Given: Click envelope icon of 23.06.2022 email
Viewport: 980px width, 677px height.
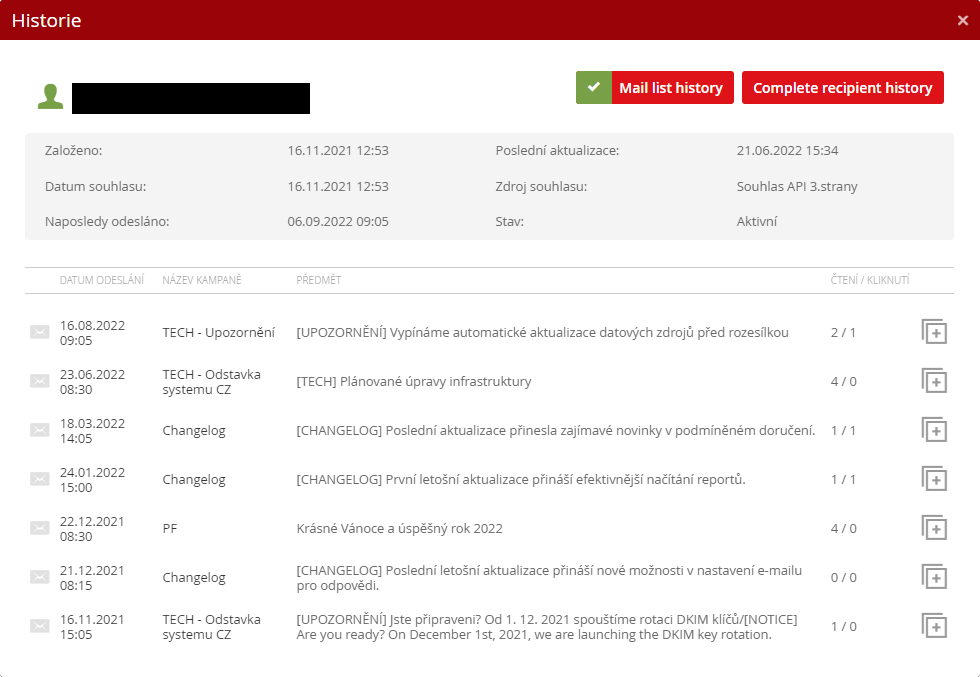Looking at the screenshot, I should (40, 381).
